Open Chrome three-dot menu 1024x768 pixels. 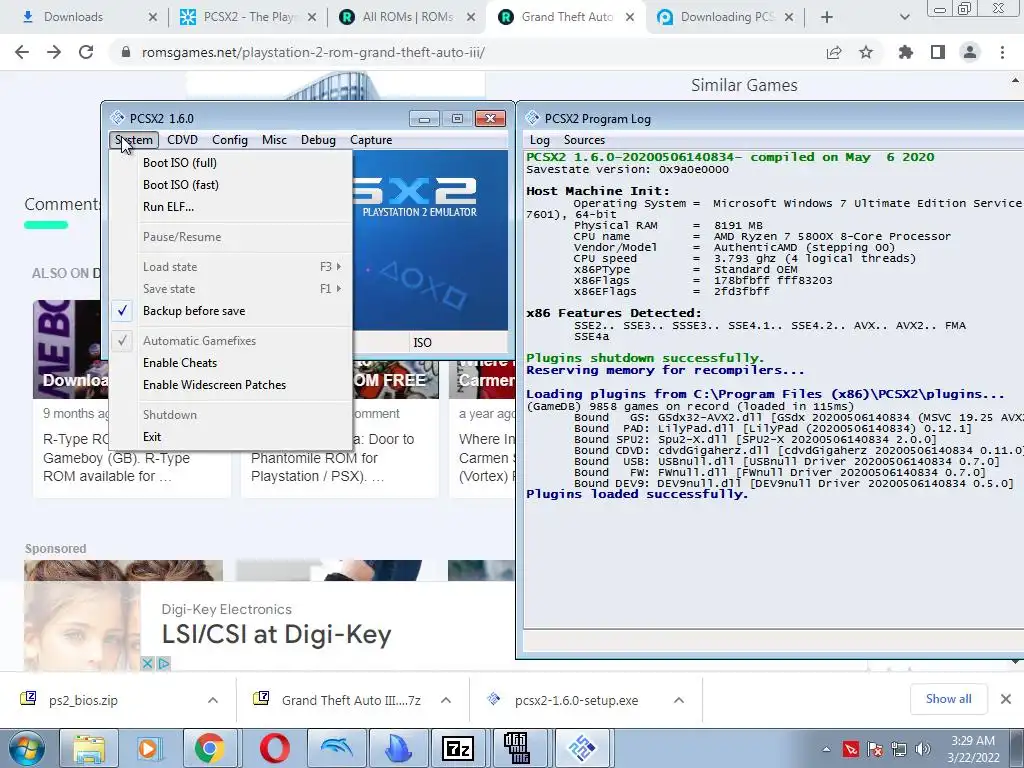(x=1002, y=52)
